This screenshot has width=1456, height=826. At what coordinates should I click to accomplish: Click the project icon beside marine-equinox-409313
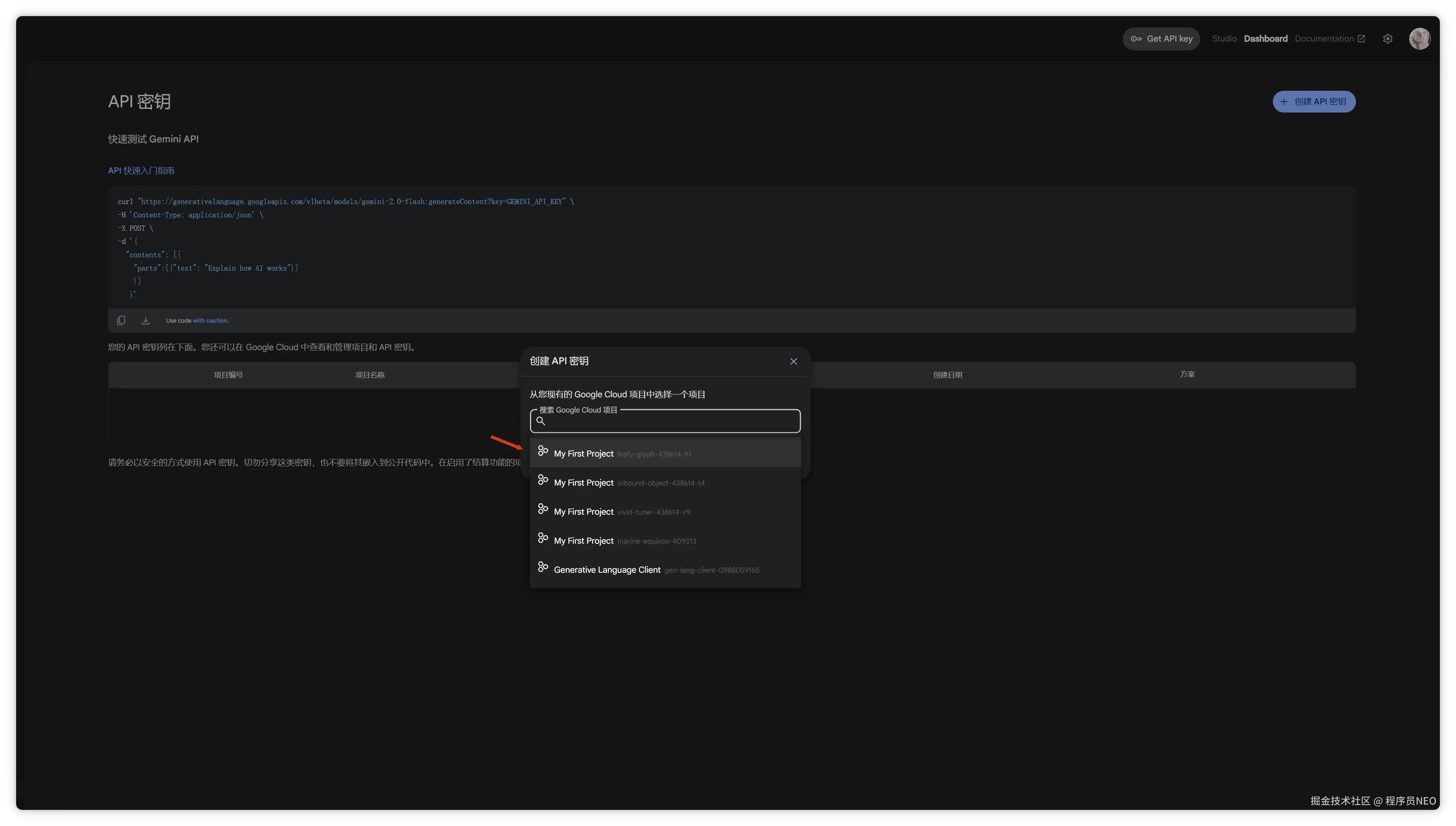pyautogui.click(x=543, y=538)
